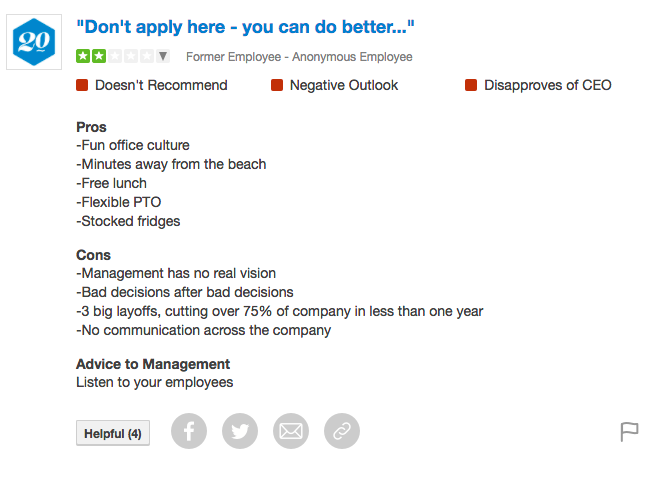
Task: Click the Disapproves of CEO label
Action: point(548,85)
